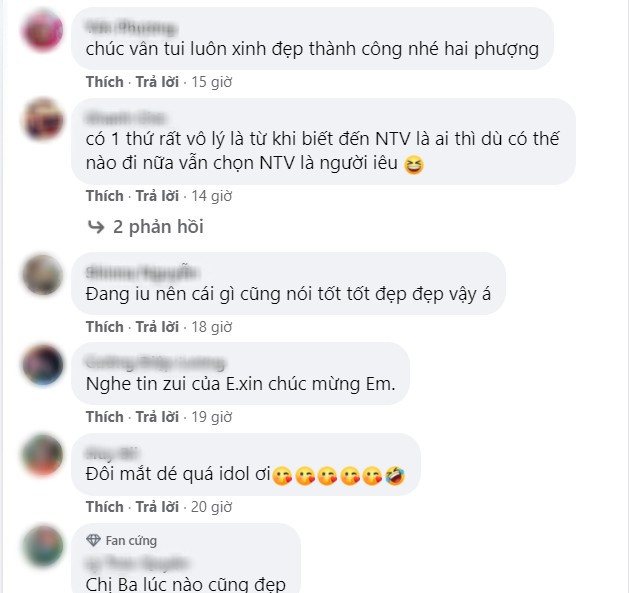Open the 15 giờ timestamp link
The height and width of the screenshot is (593, 629).
[x=211, y=82]
